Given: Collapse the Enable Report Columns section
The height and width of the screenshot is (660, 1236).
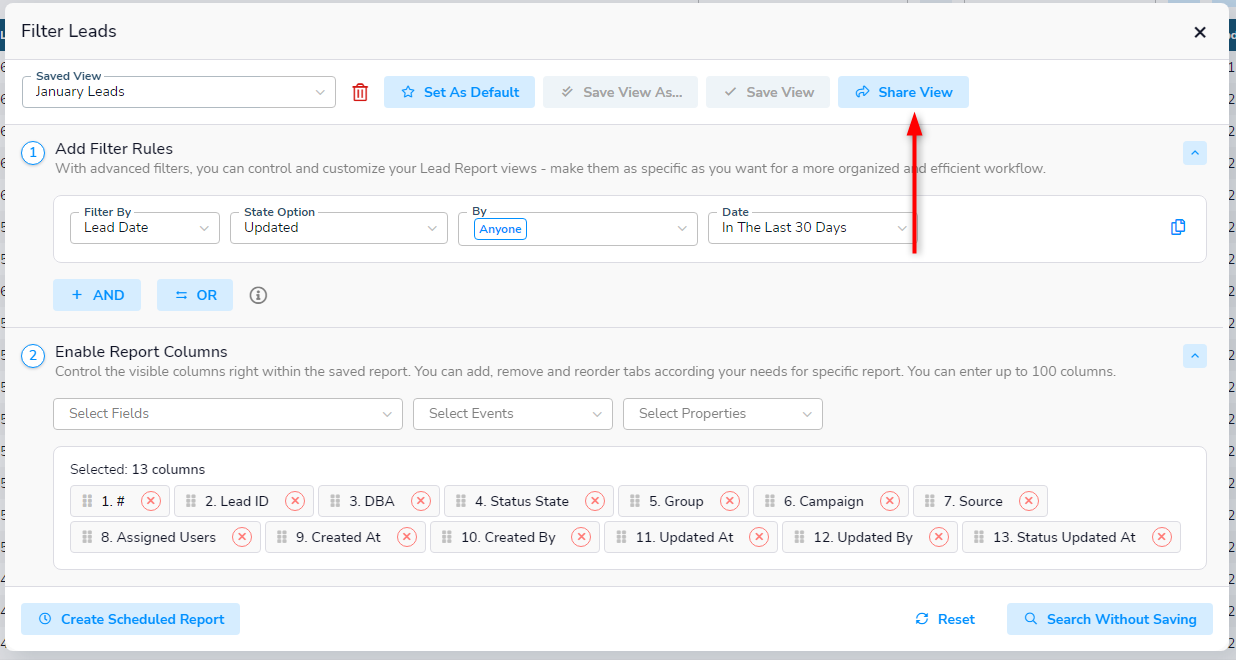Looking at the screenshot, I should (1194, 356).
